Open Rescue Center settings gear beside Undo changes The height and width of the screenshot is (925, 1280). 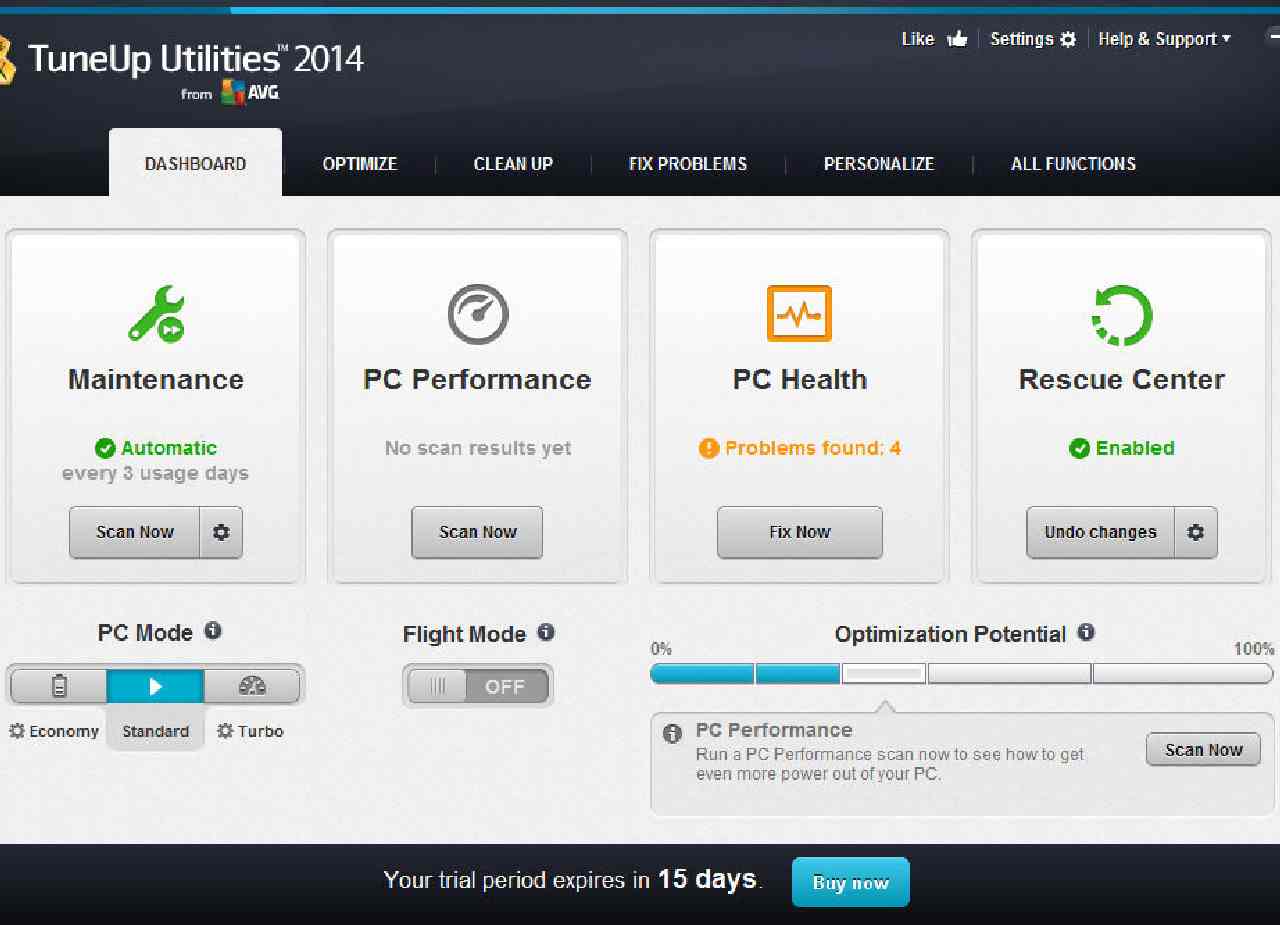click(x=1195, y=532)
